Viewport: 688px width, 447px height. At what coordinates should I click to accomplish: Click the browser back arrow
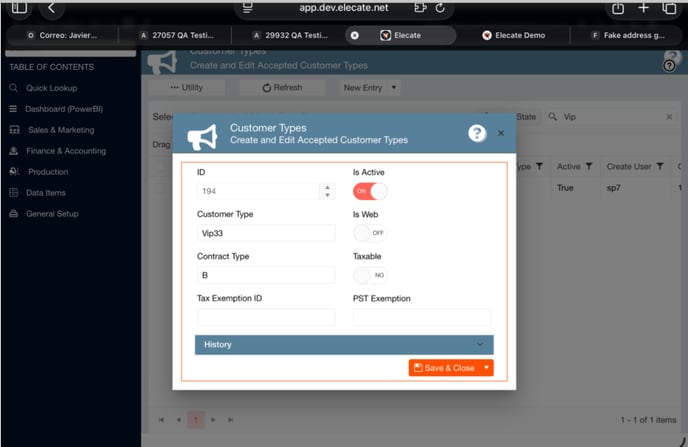[x=52, y=8]
